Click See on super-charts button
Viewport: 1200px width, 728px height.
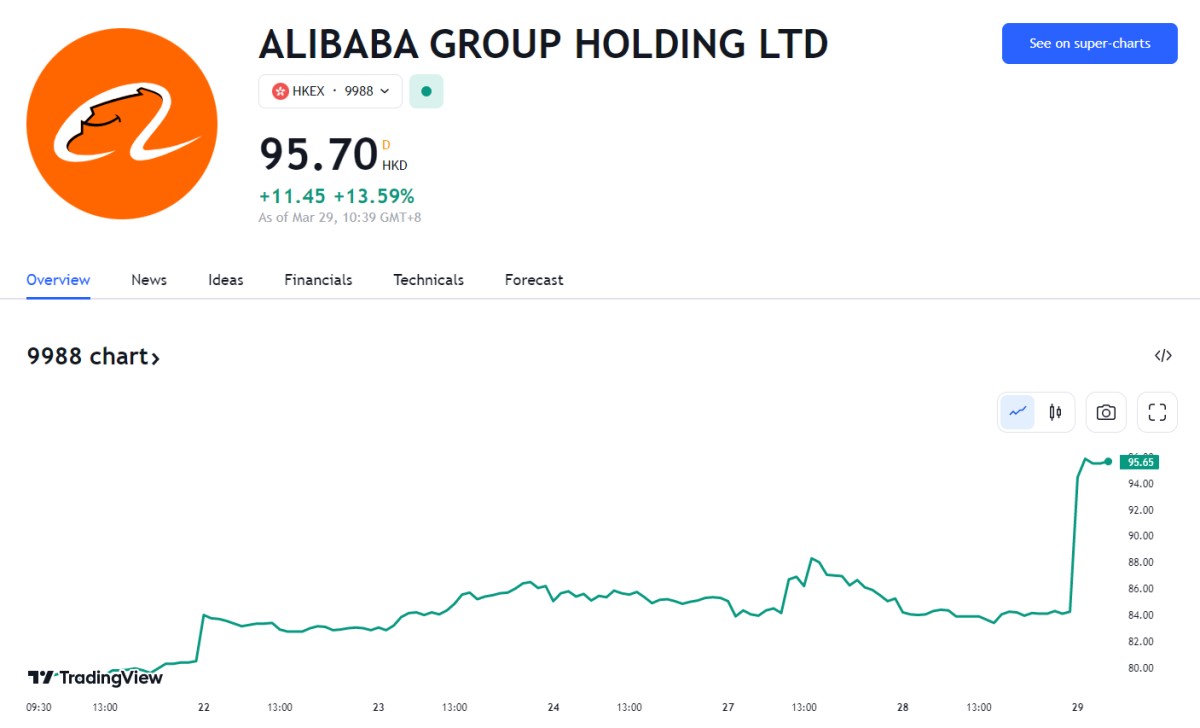point(1089,44)
